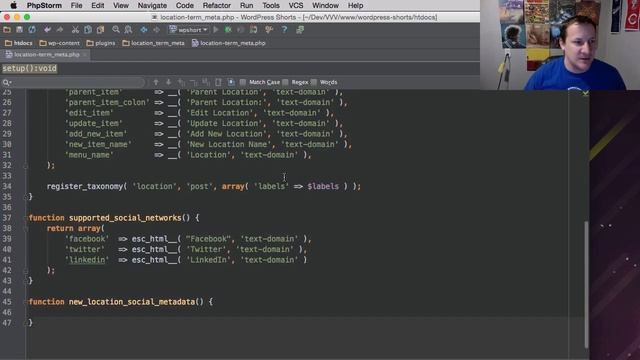Toggle the fold end marker at line 47
Viewport: 640px width, 360px height.
click(x=26, y=322)
